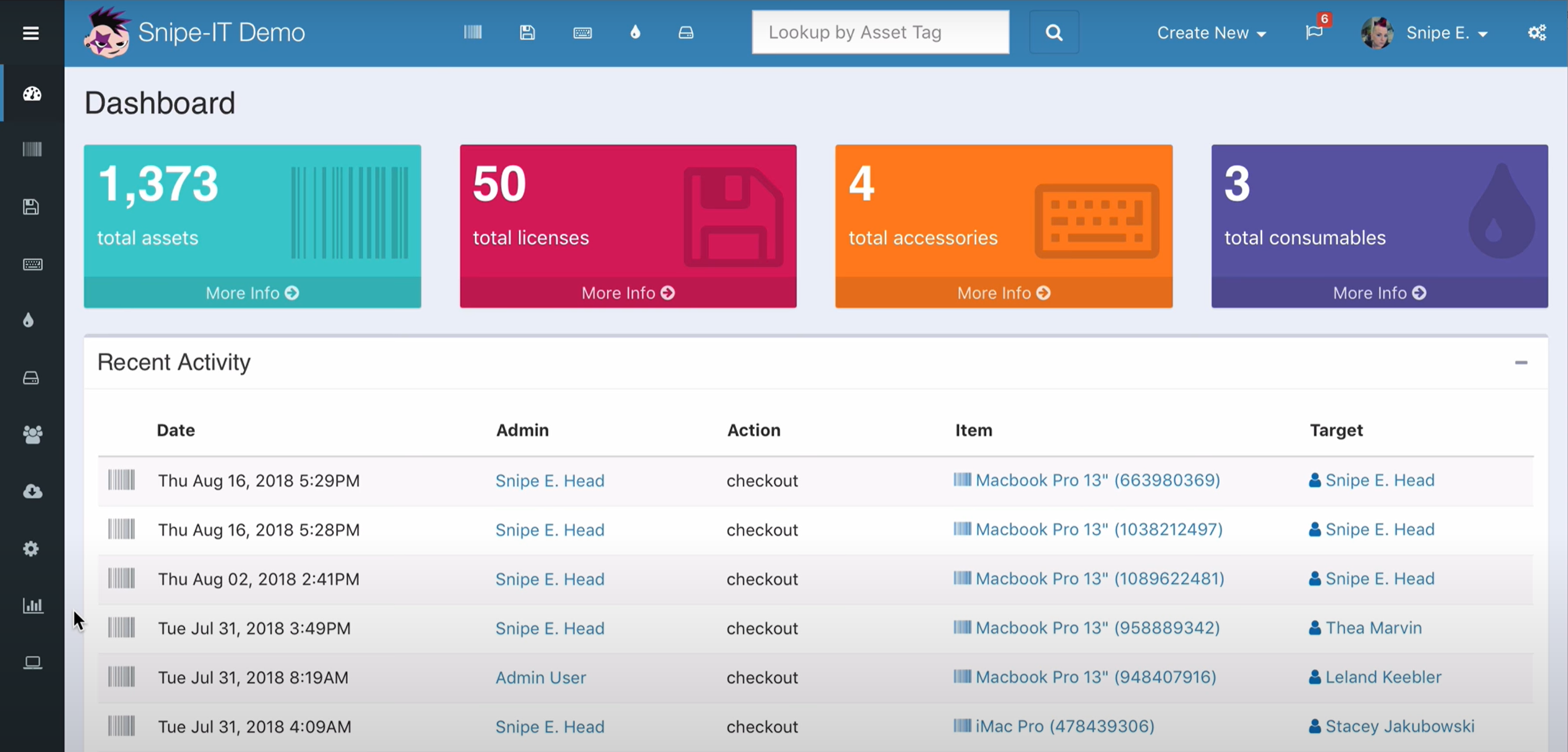The height and width of the screenshot is (752, 1568).
Task: Open Assets via the sidebar barcode icon
Action: pyautogui.click(x=32, y=150)
